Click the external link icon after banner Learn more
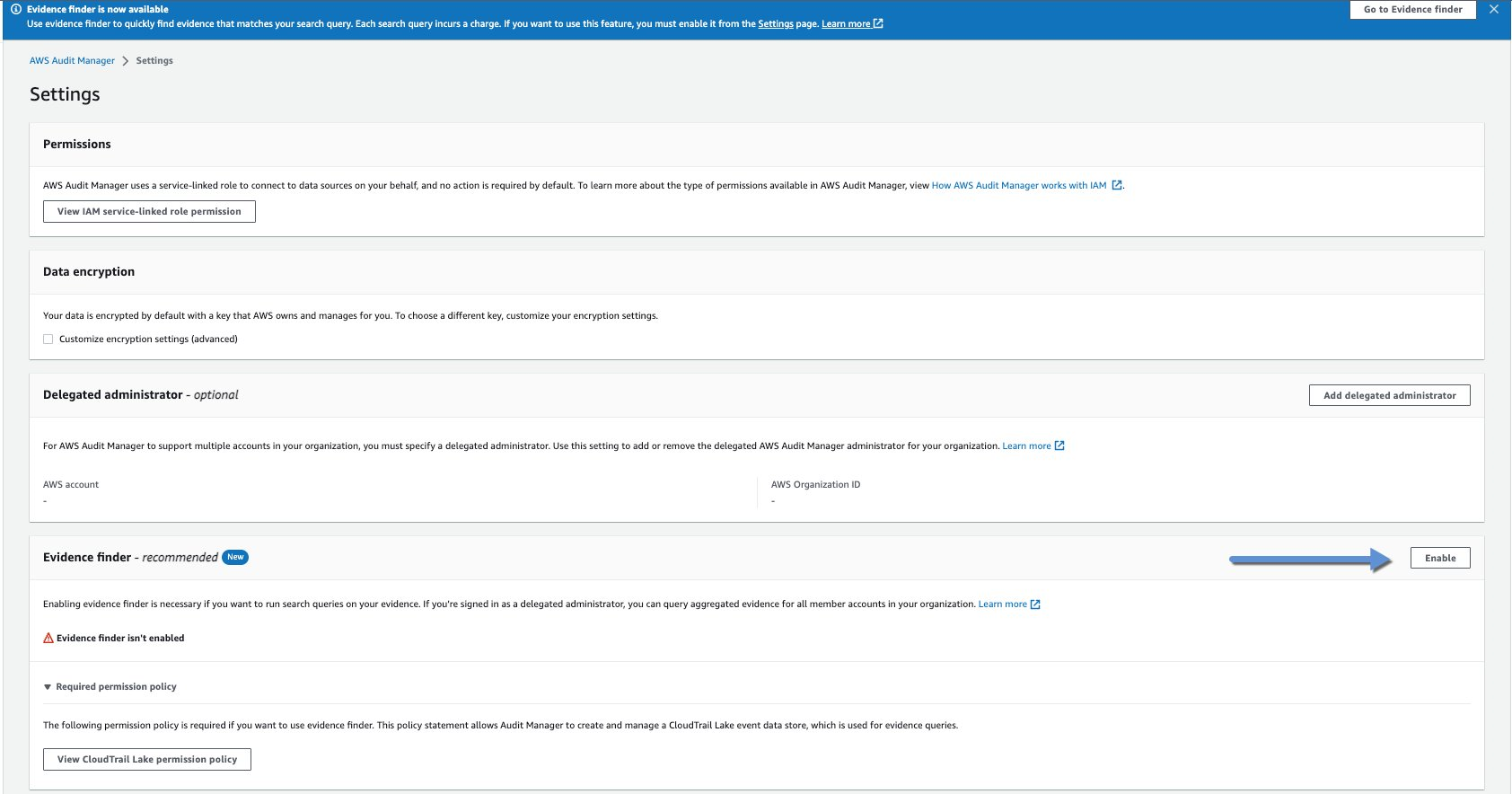The width and height of the screenshot is (1512, 794). 878,23
